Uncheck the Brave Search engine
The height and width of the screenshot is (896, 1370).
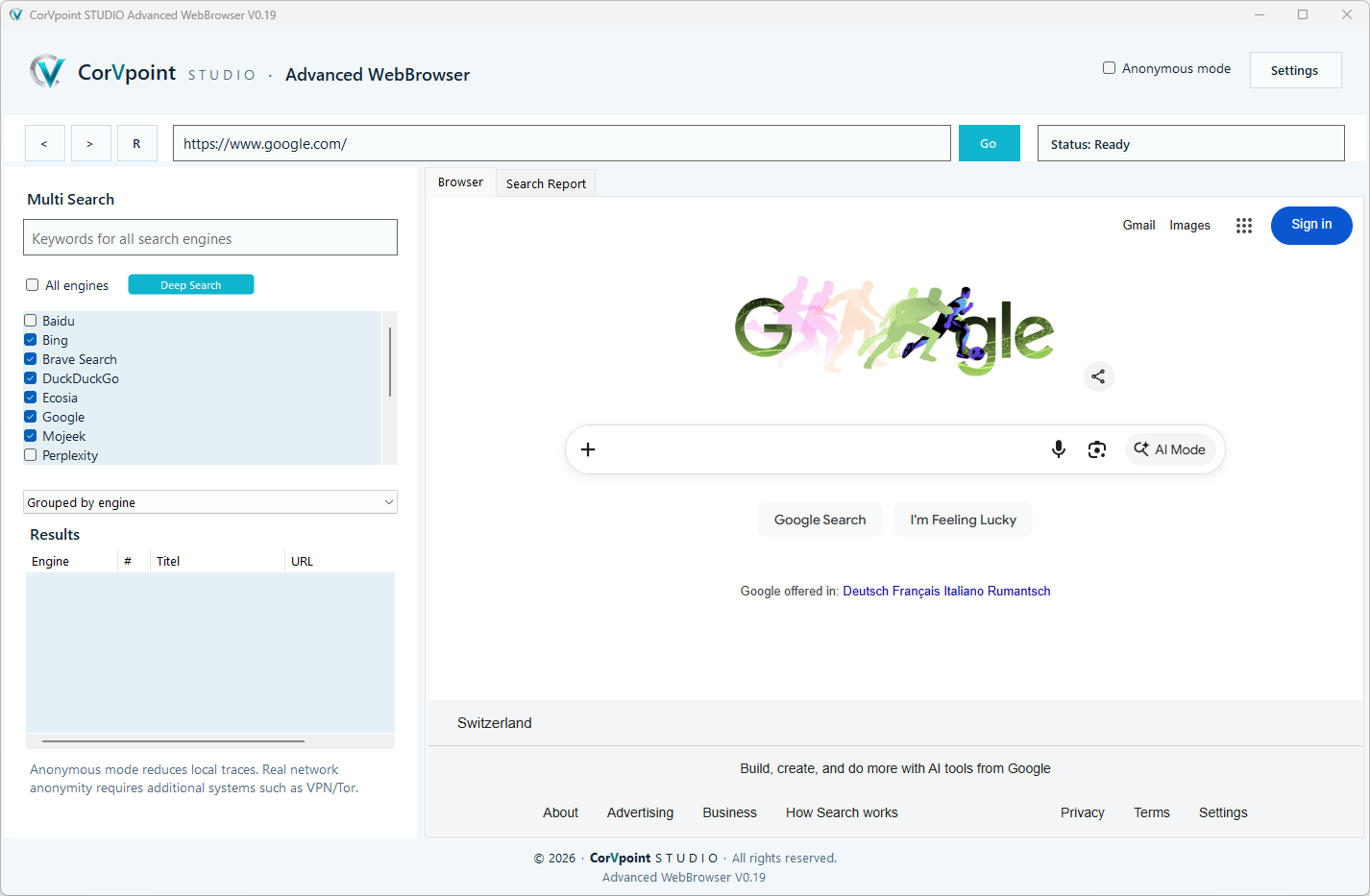(31, 359)
